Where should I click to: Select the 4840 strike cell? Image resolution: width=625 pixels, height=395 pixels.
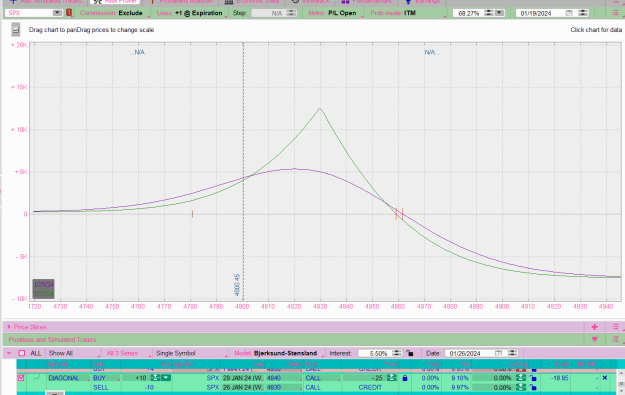coord(283,378)
